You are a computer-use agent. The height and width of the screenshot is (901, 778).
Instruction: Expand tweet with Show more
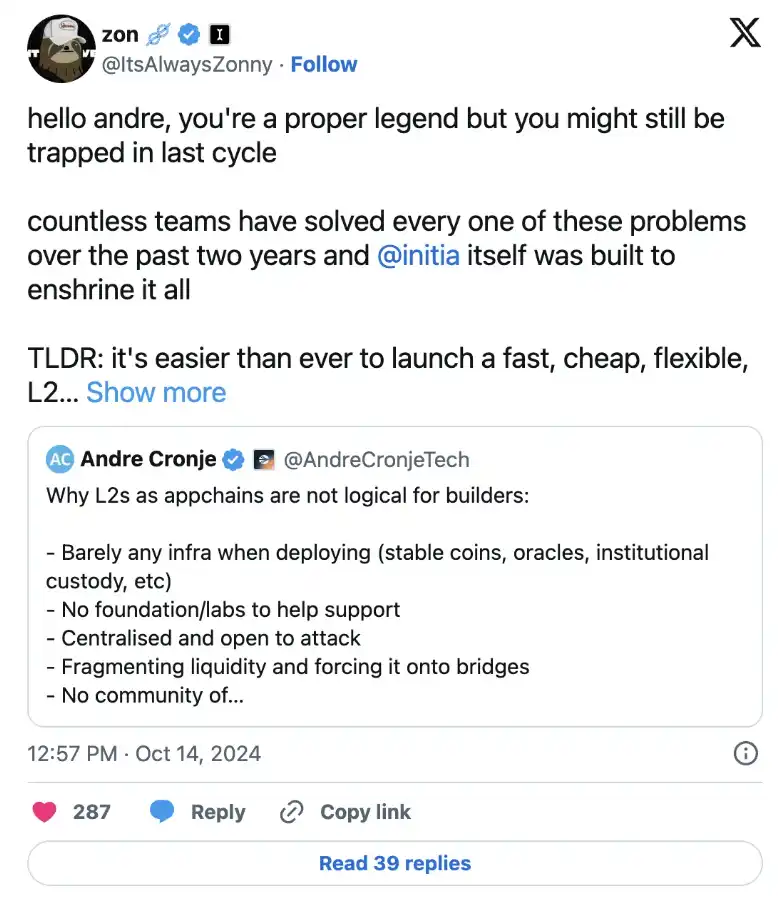tap(156, 392)
